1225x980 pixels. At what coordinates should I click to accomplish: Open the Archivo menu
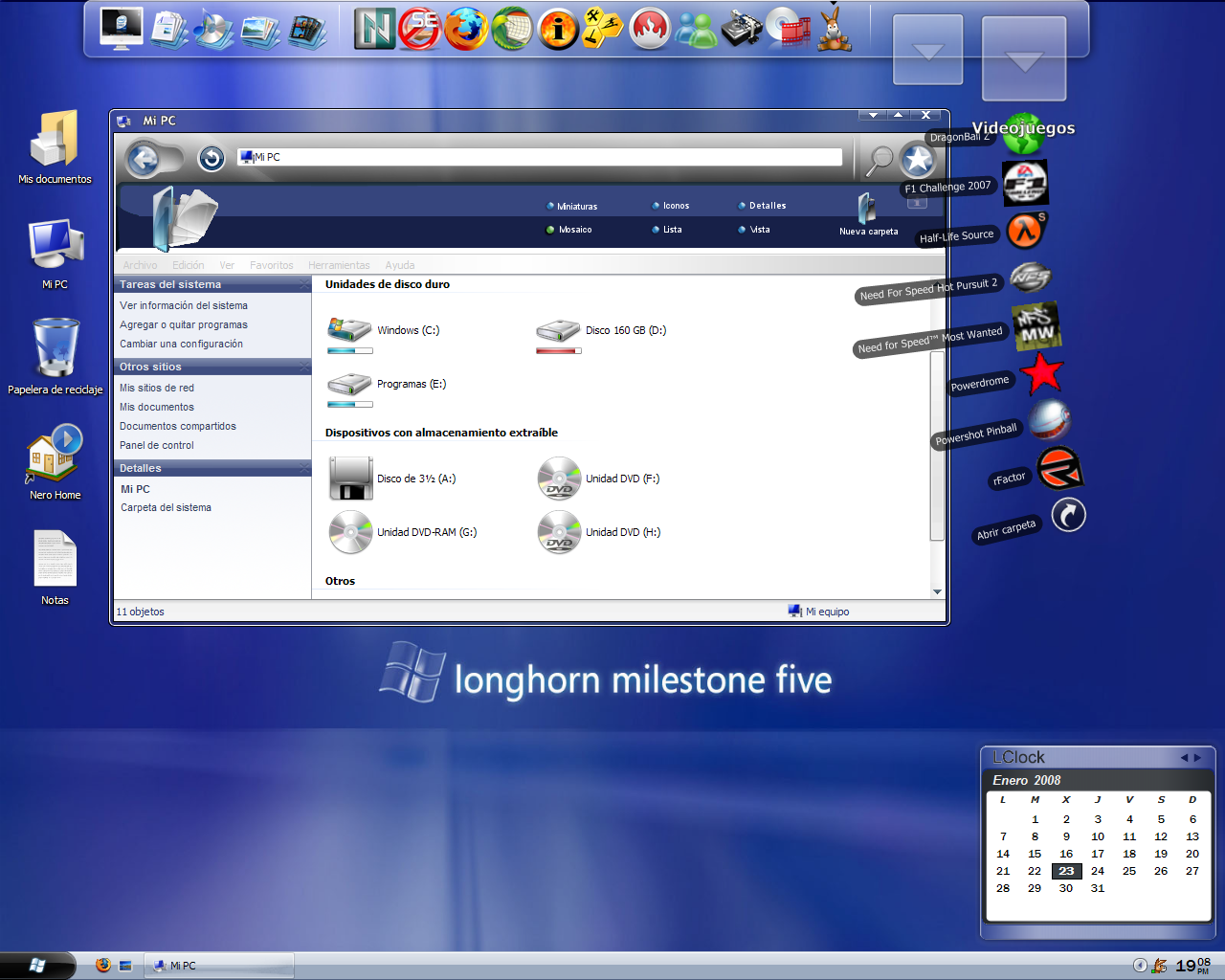tap(140, 265)
